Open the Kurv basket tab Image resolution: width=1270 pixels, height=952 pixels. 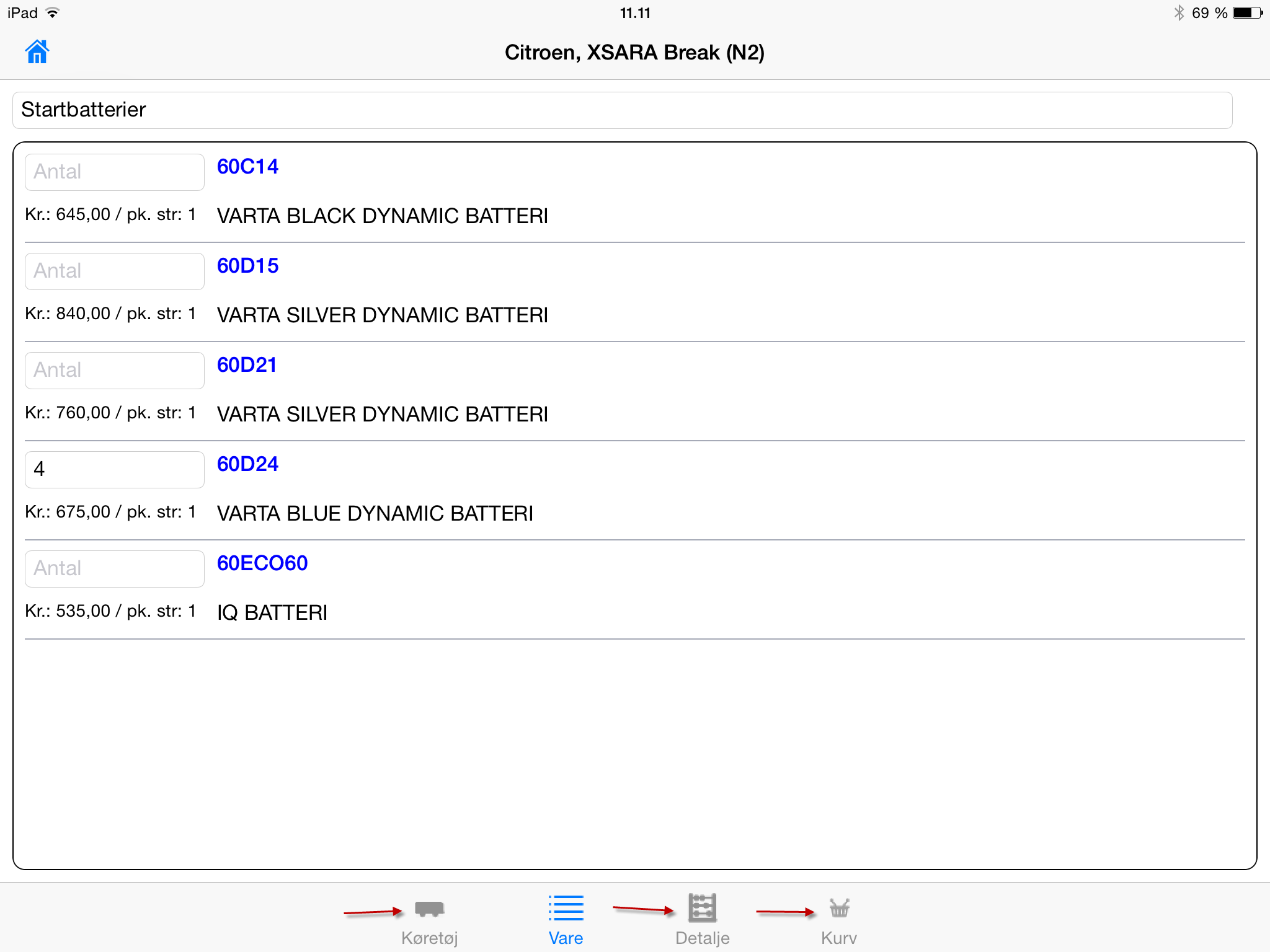(839, 920)
